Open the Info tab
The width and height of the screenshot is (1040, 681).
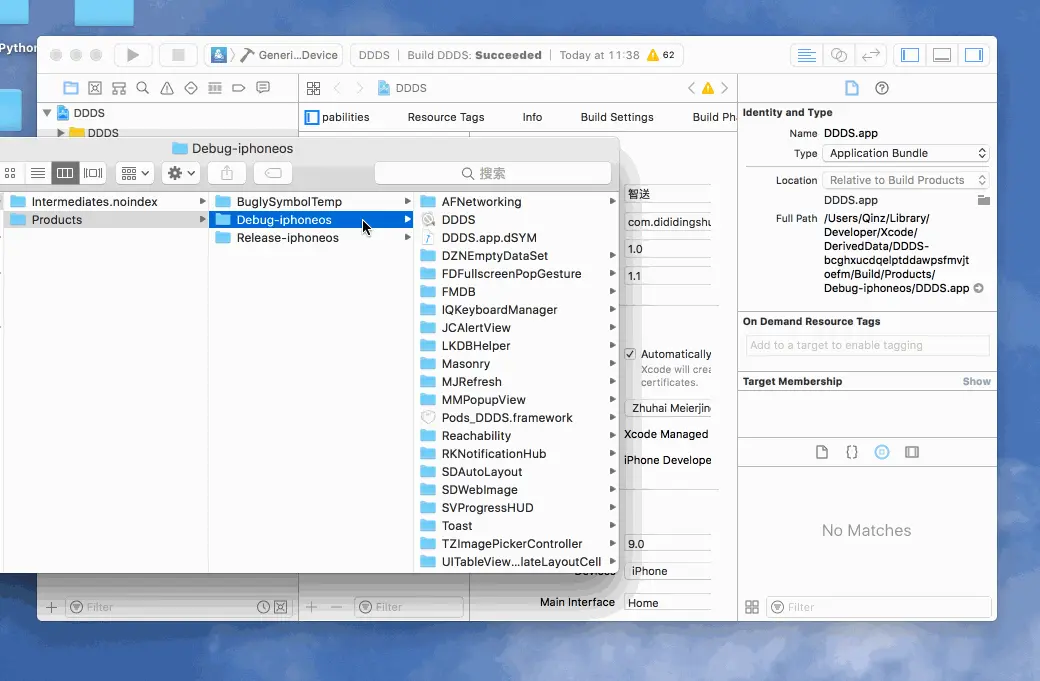[x=532, y=117]
